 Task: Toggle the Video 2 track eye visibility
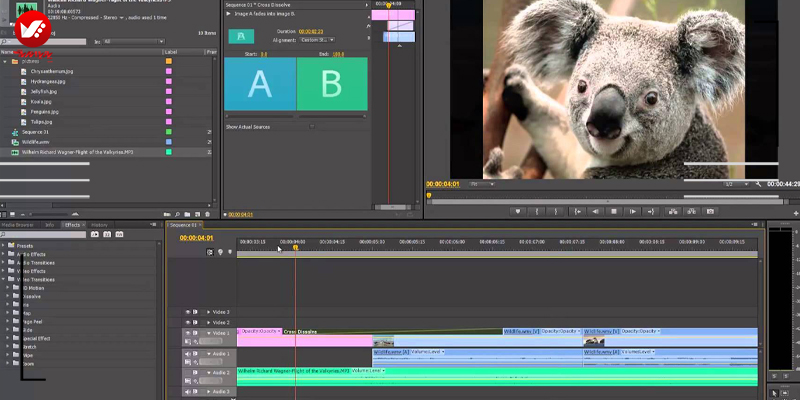[188, 322]
